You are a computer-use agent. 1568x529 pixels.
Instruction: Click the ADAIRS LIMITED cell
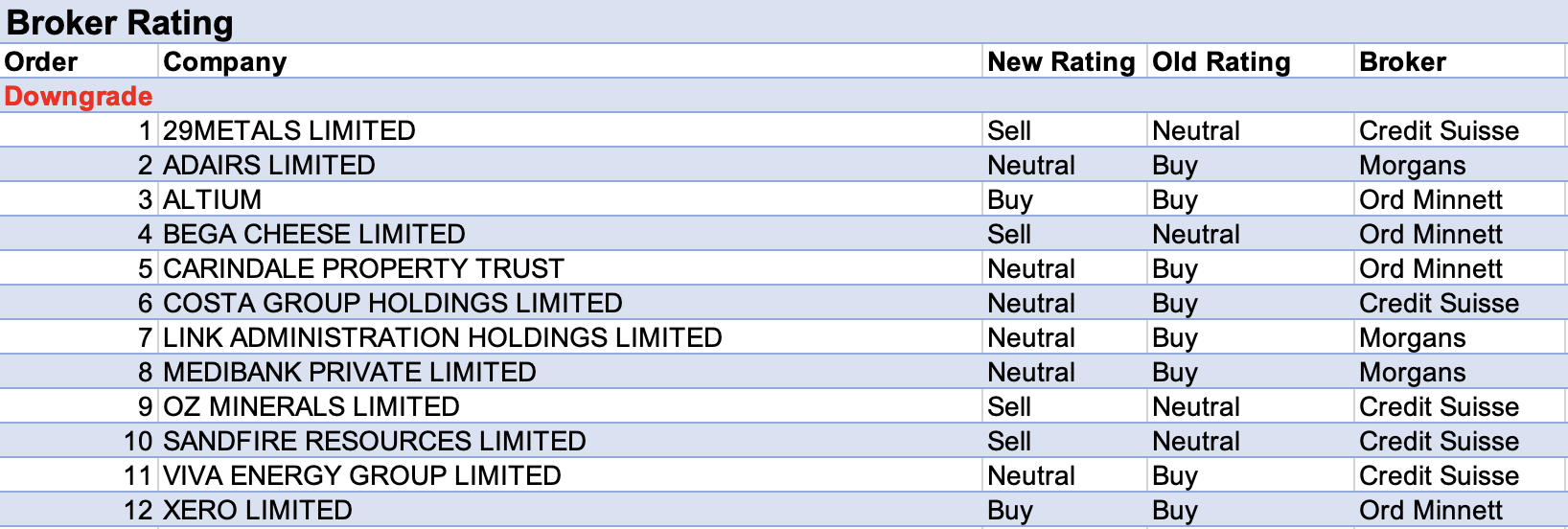pos(269,166)
